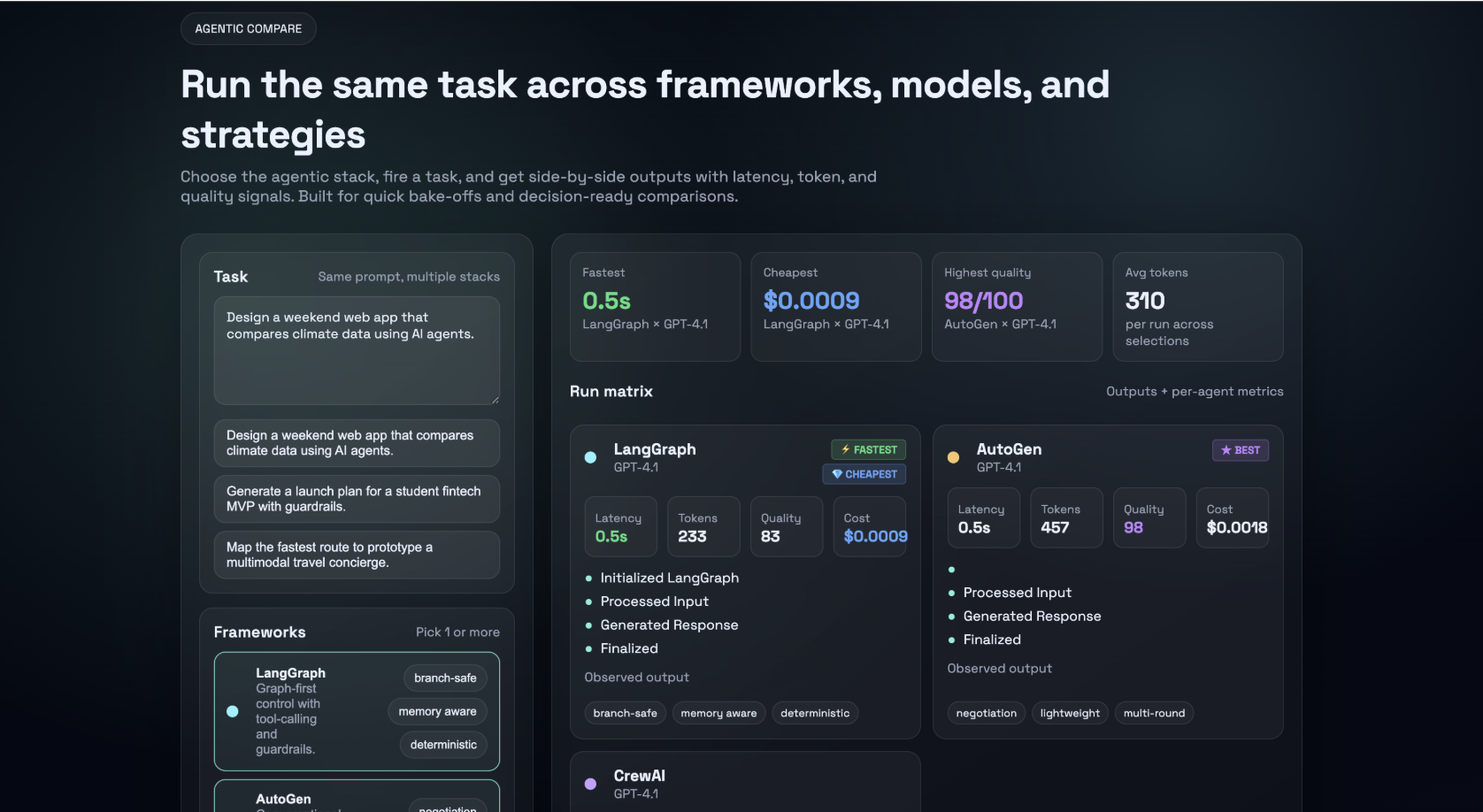This screenshot has height=812, width=1483.
Task: Choose the student fintech MVP preset prompt
Action: point(357,499)
